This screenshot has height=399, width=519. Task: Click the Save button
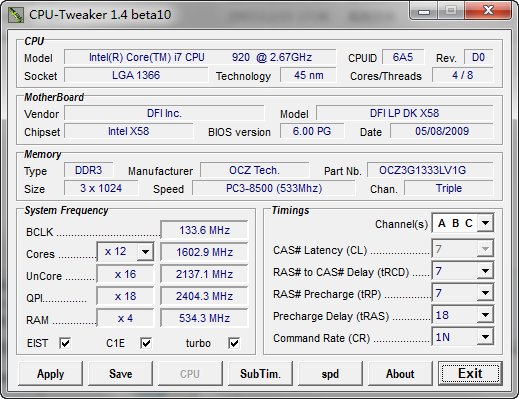tap(120, 374)
